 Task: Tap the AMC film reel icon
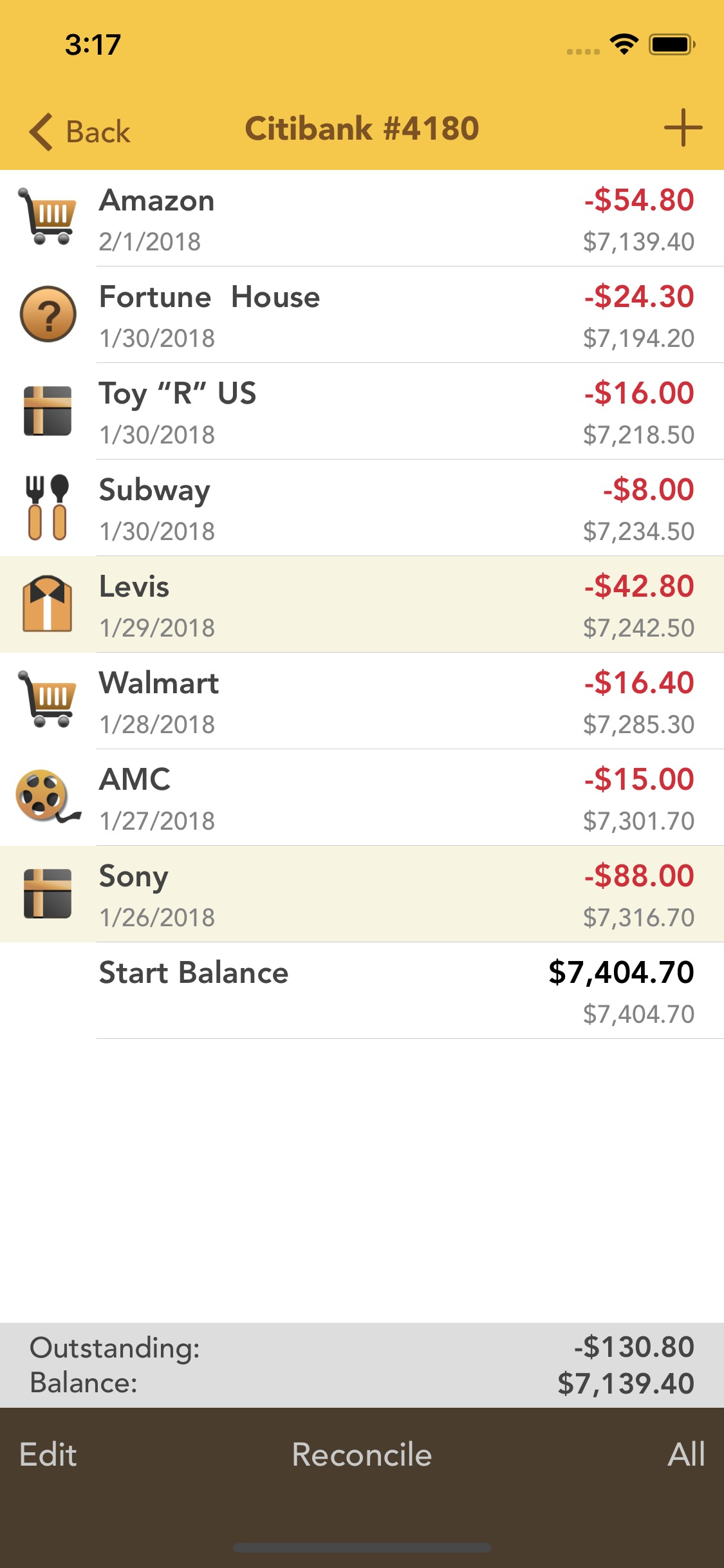point(48,797)
